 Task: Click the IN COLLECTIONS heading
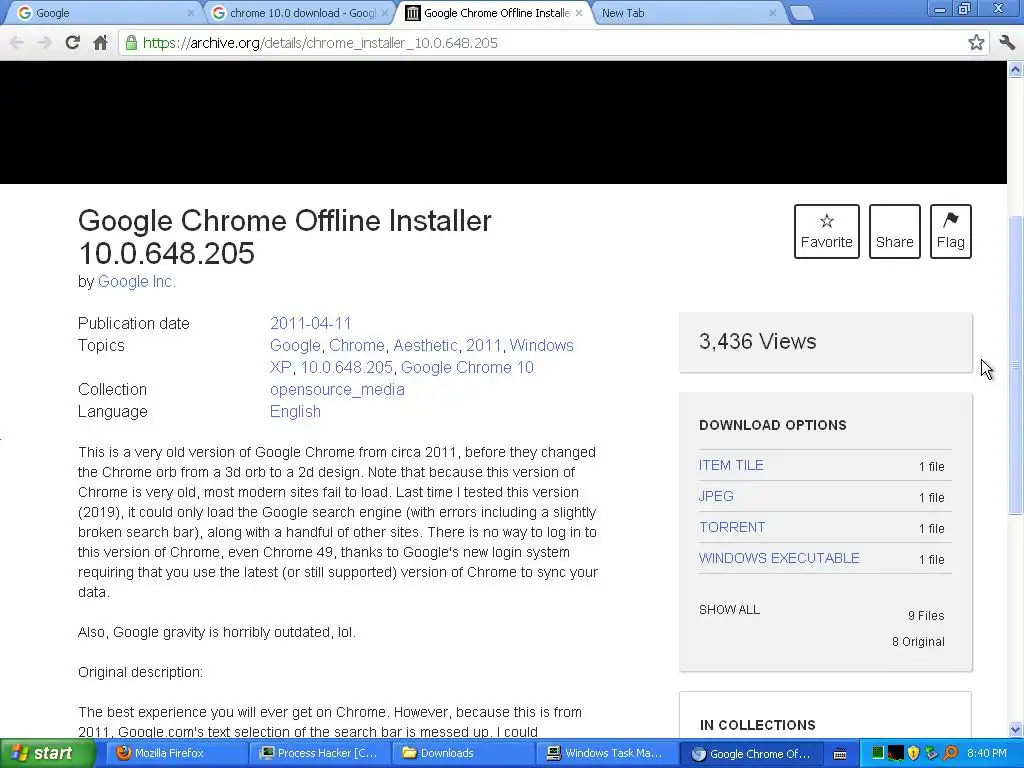point(758,725)
